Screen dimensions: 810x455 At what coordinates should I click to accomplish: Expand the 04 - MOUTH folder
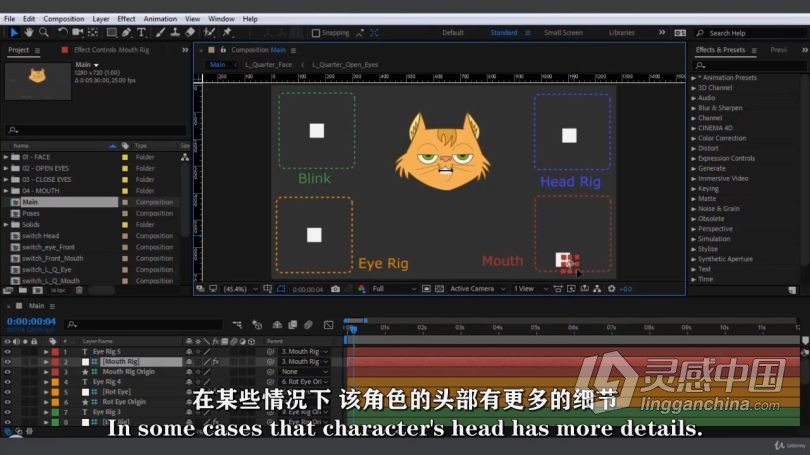pyautogui.click(x=6, y=191)
